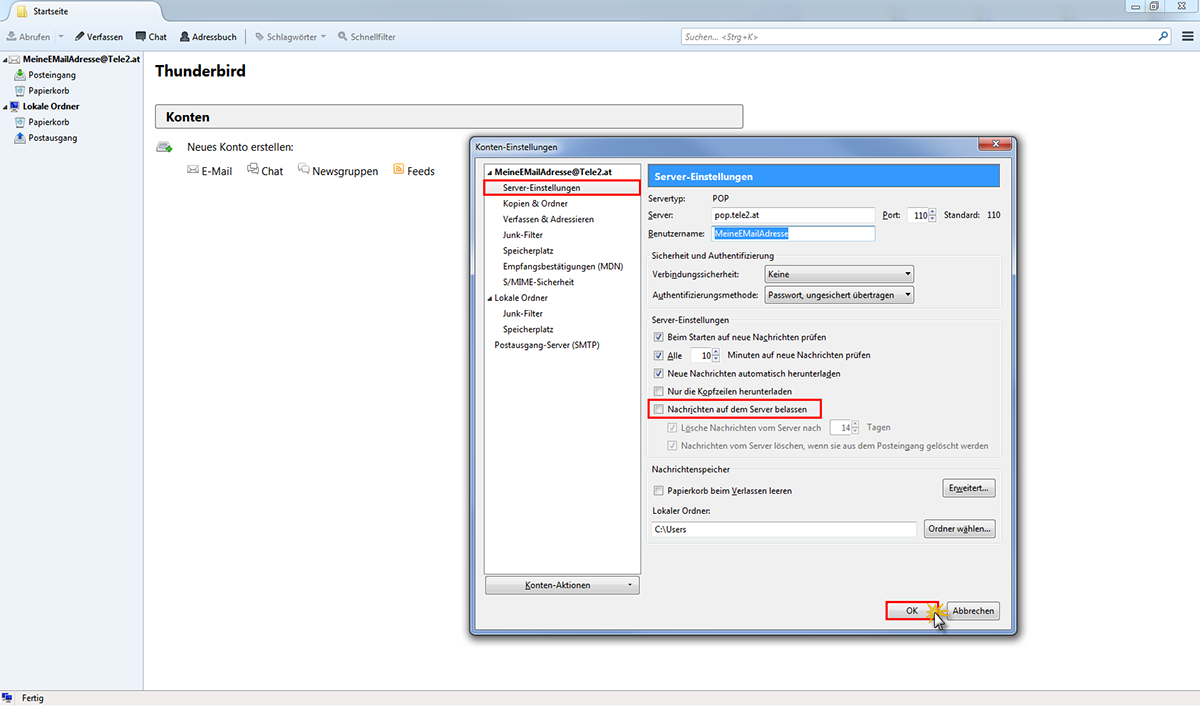Toggle Neue Nachrichten automatisch herunterladen

point(658,373)
